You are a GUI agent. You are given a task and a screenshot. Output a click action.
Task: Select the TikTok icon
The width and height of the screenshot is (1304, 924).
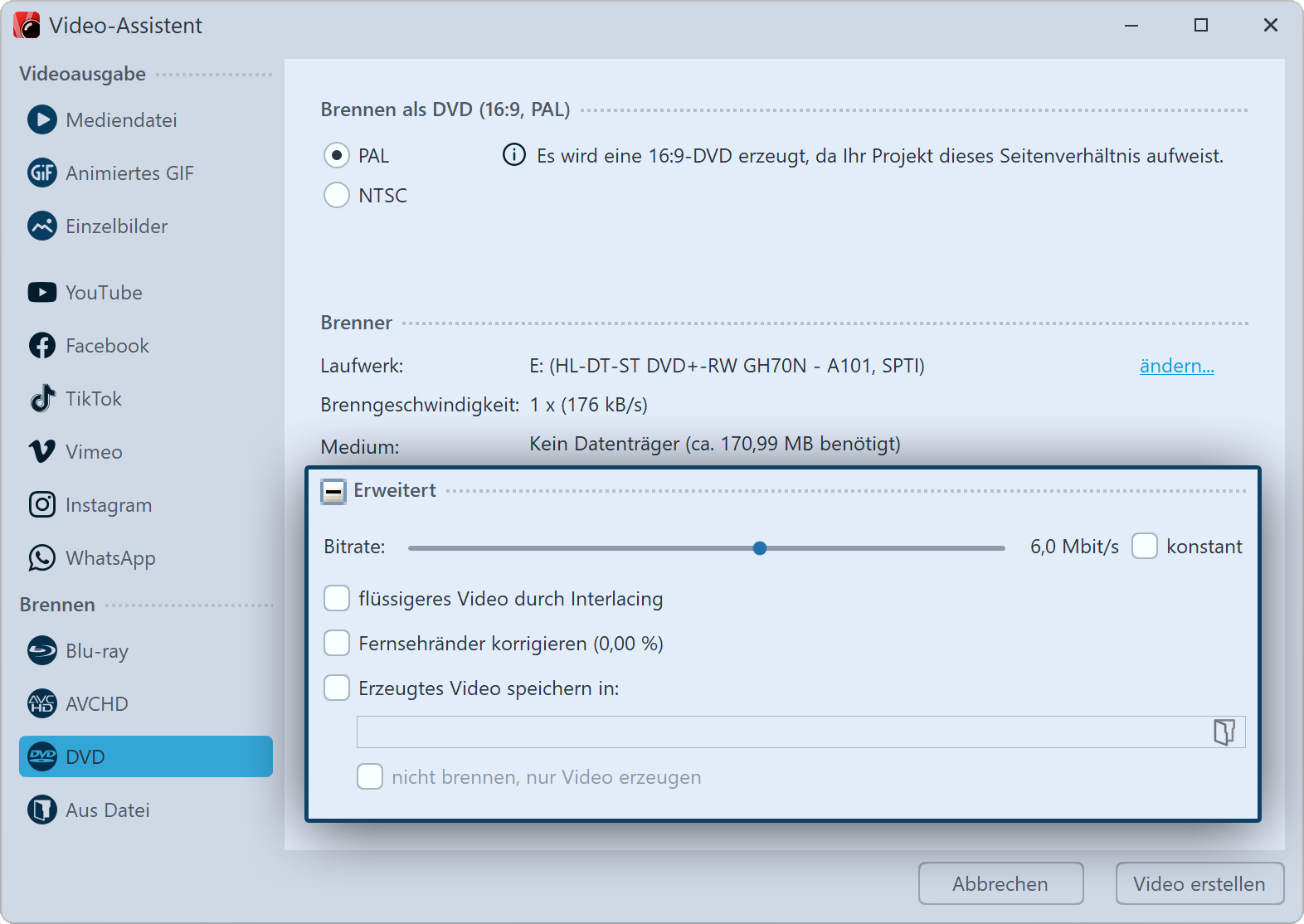(41, 399)
